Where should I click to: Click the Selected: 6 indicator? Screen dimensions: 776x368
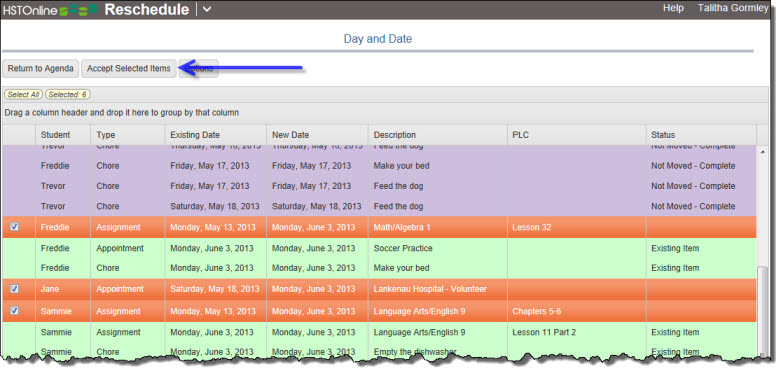tap(68, 94)
